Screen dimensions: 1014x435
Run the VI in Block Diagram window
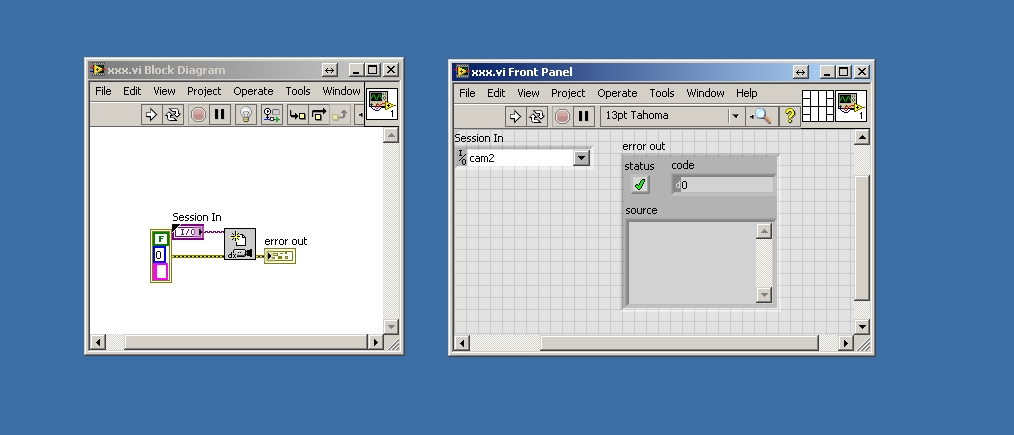click(151, 115)
